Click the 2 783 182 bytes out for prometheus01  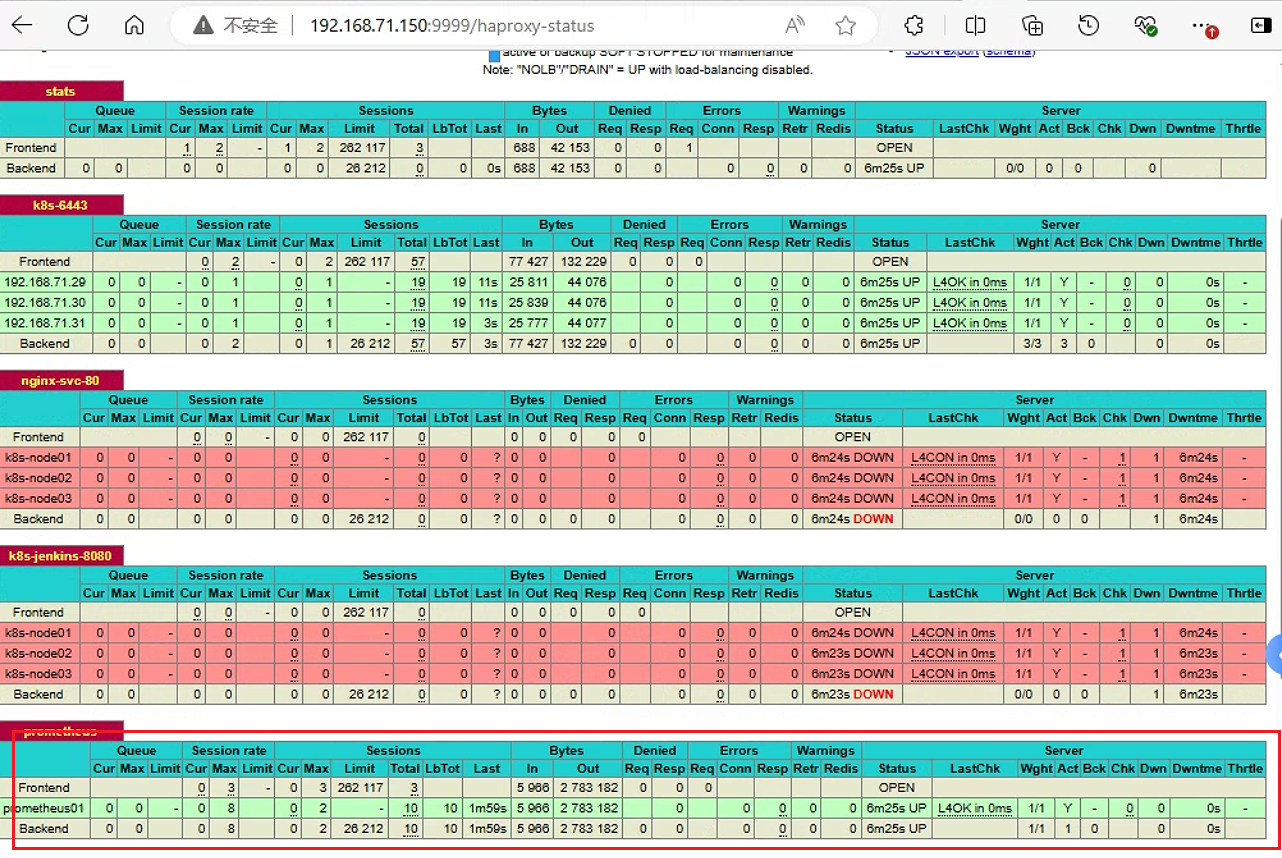coord(588,808)
